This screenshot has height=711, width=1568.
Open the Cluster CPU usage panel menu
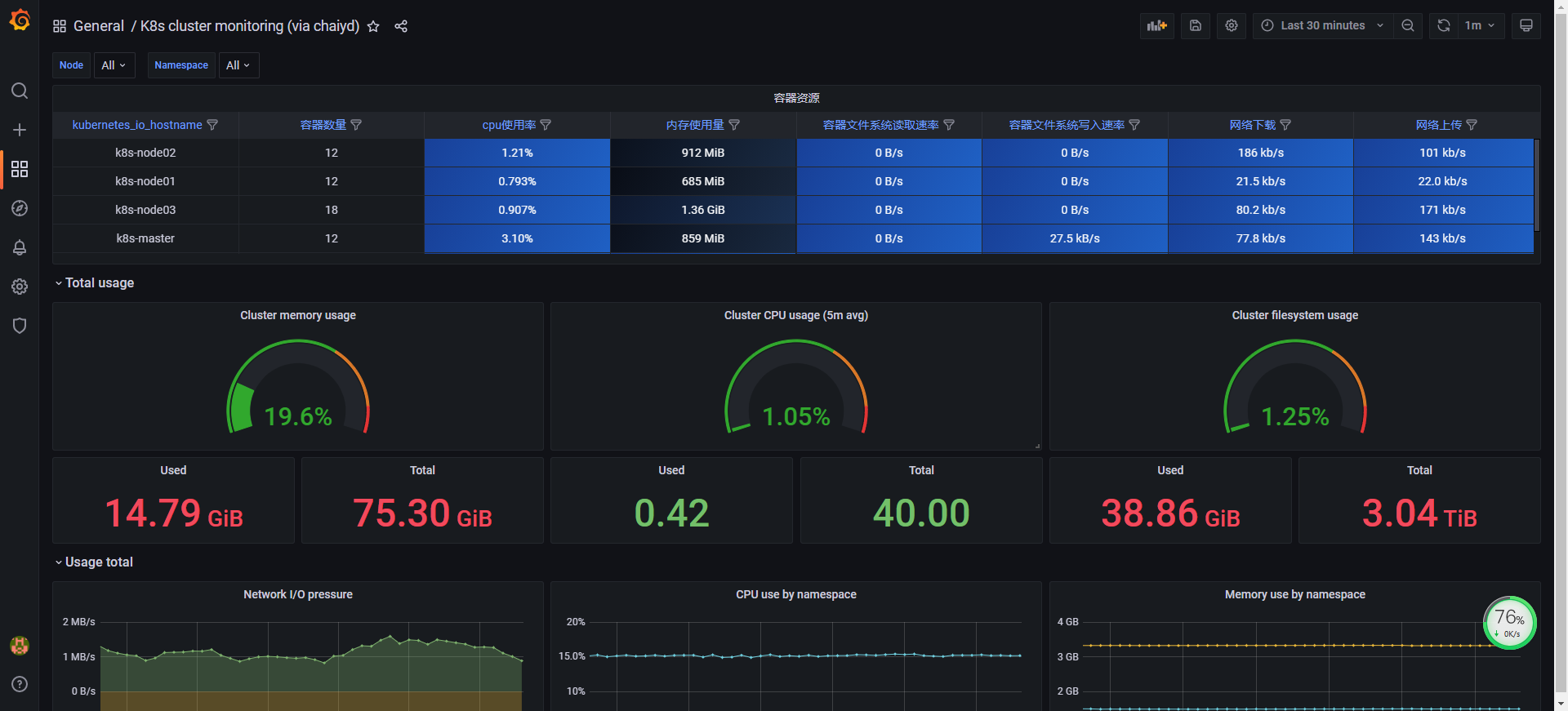pos(796,315)
